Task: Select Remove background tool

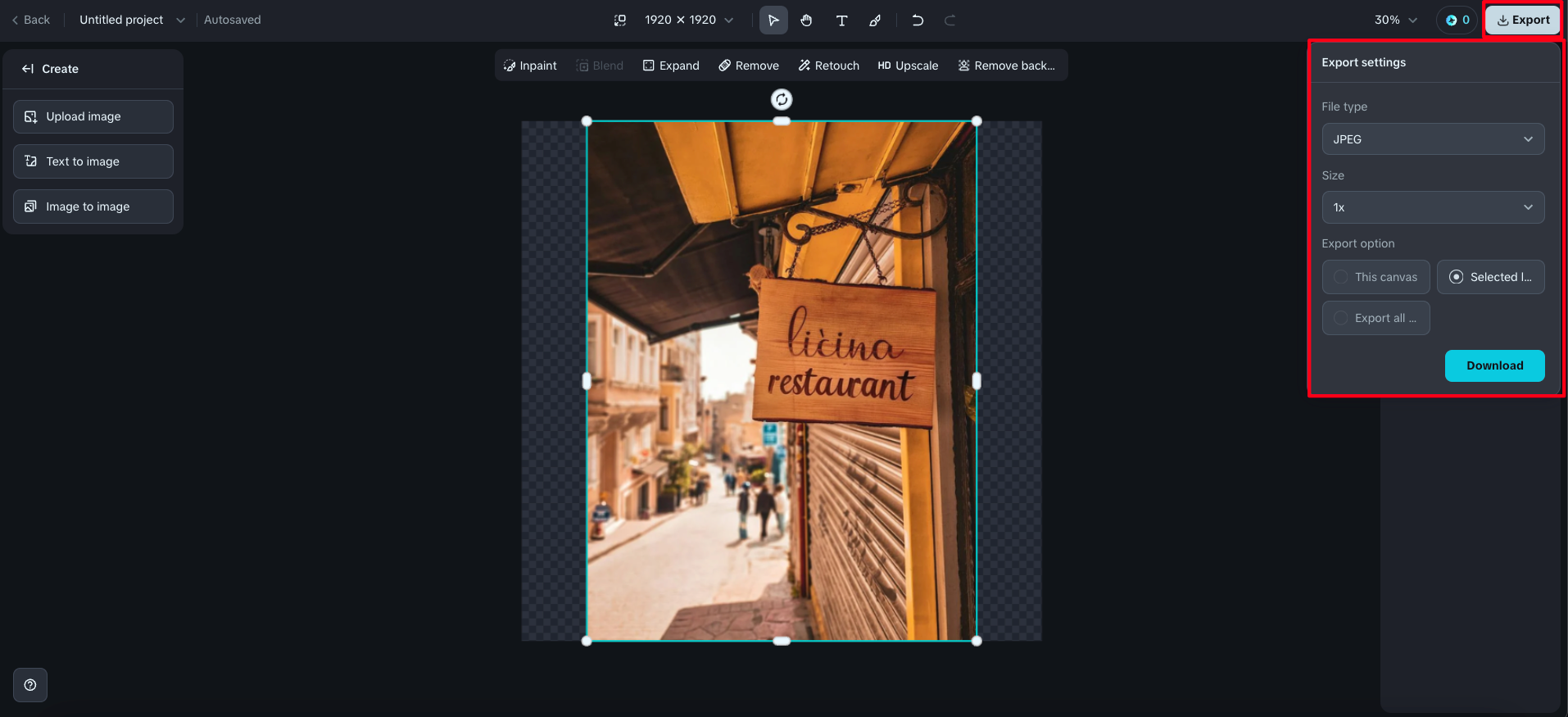Action: coord(1007,66)
